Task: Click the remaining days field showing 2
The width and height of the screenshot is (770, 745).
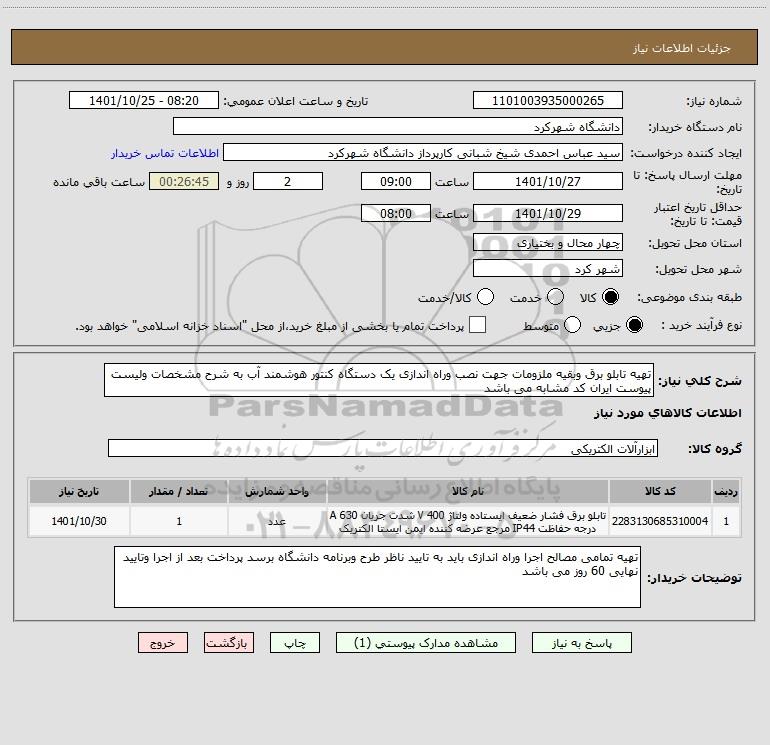Action: click(288, 182)
